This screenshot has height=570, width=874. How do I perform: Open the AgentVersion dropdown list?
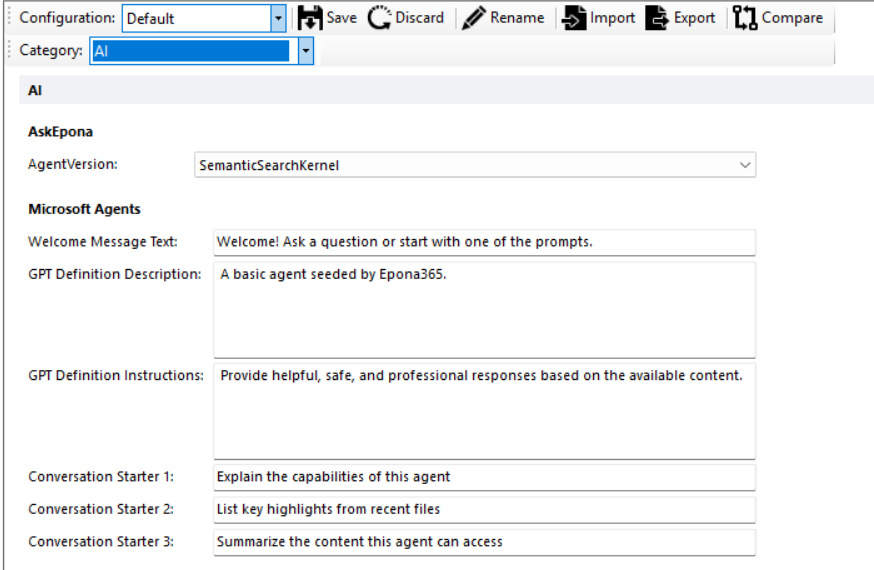pos(744,165)
